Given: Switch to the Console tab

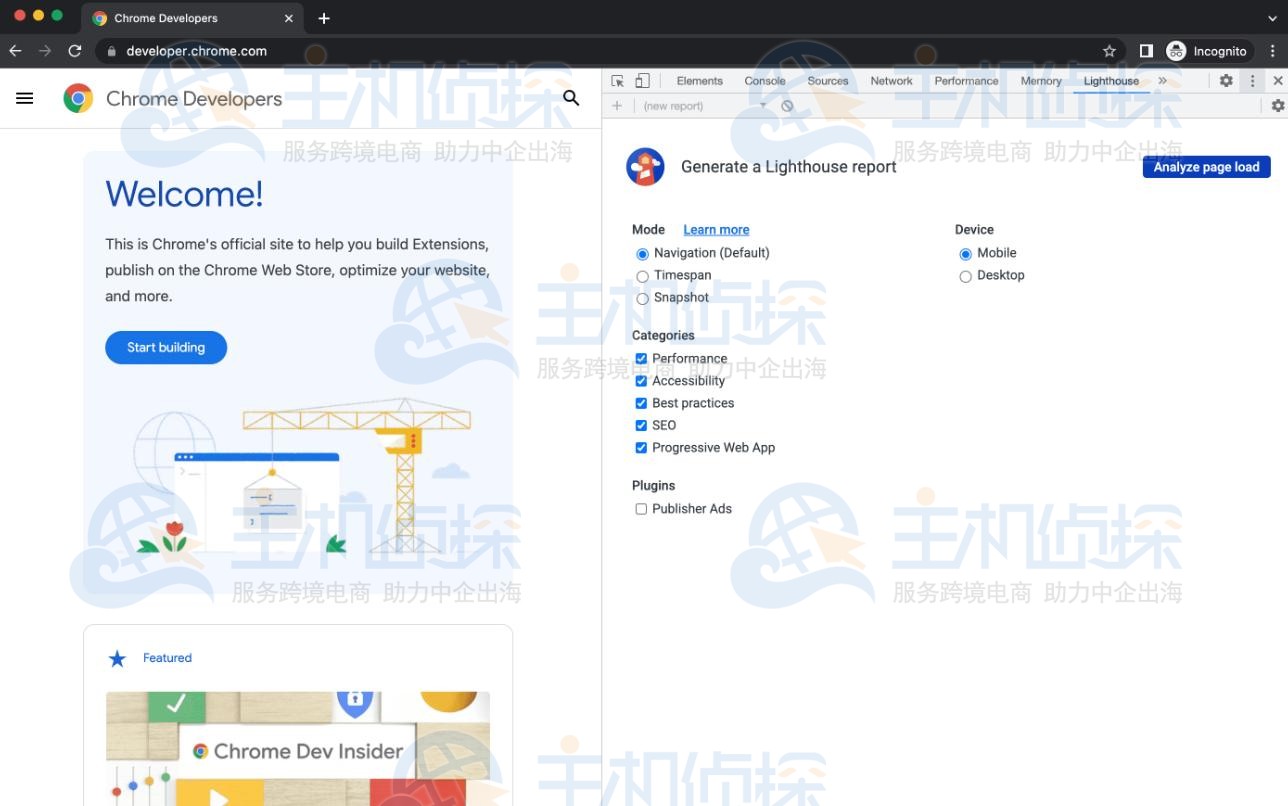Looking at the screenshot, I should tap(765, 81).
